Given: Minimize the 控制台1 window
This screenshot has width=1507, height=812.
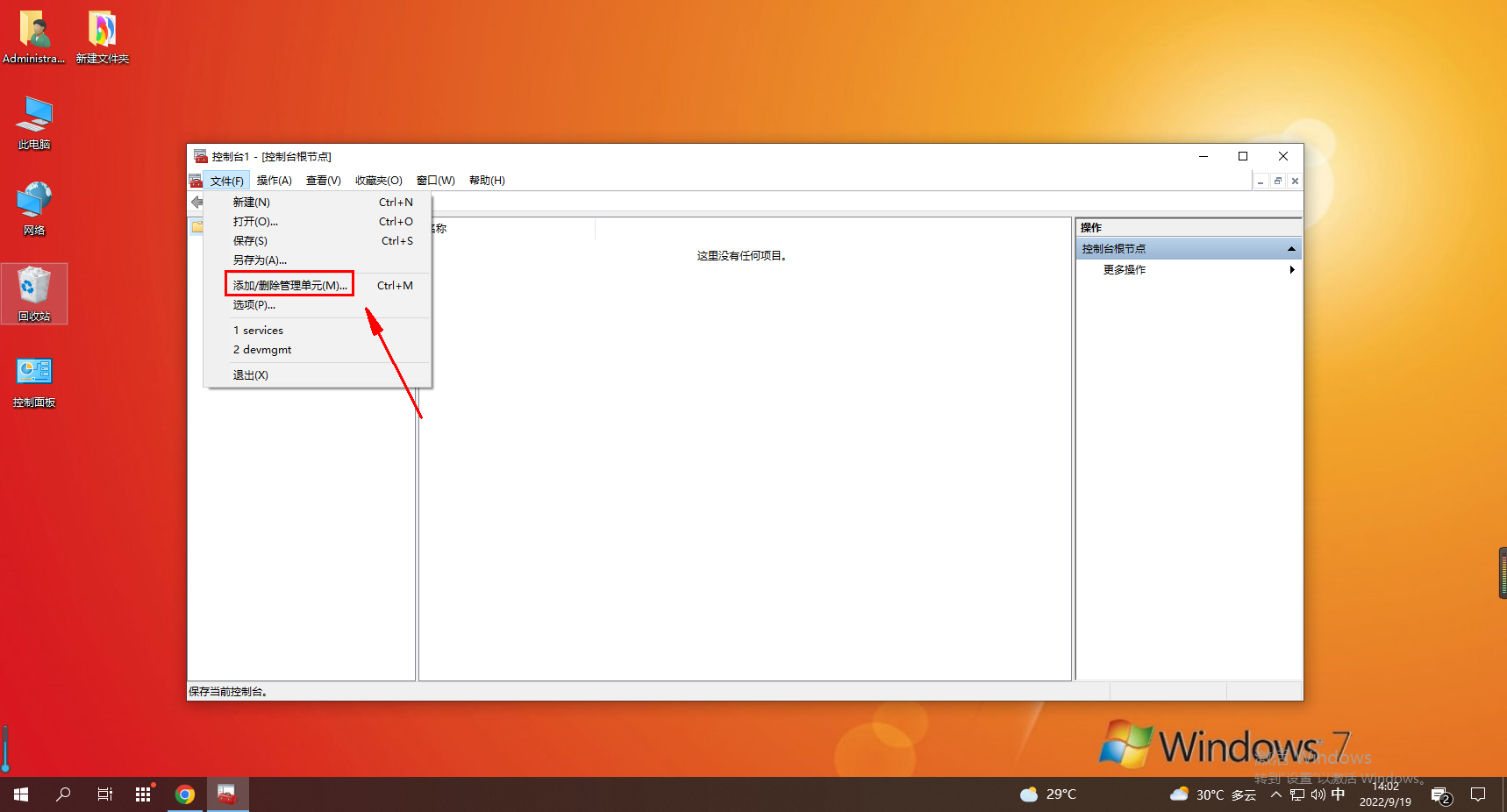Looking at the screenshot, I should click(1203, 156).
